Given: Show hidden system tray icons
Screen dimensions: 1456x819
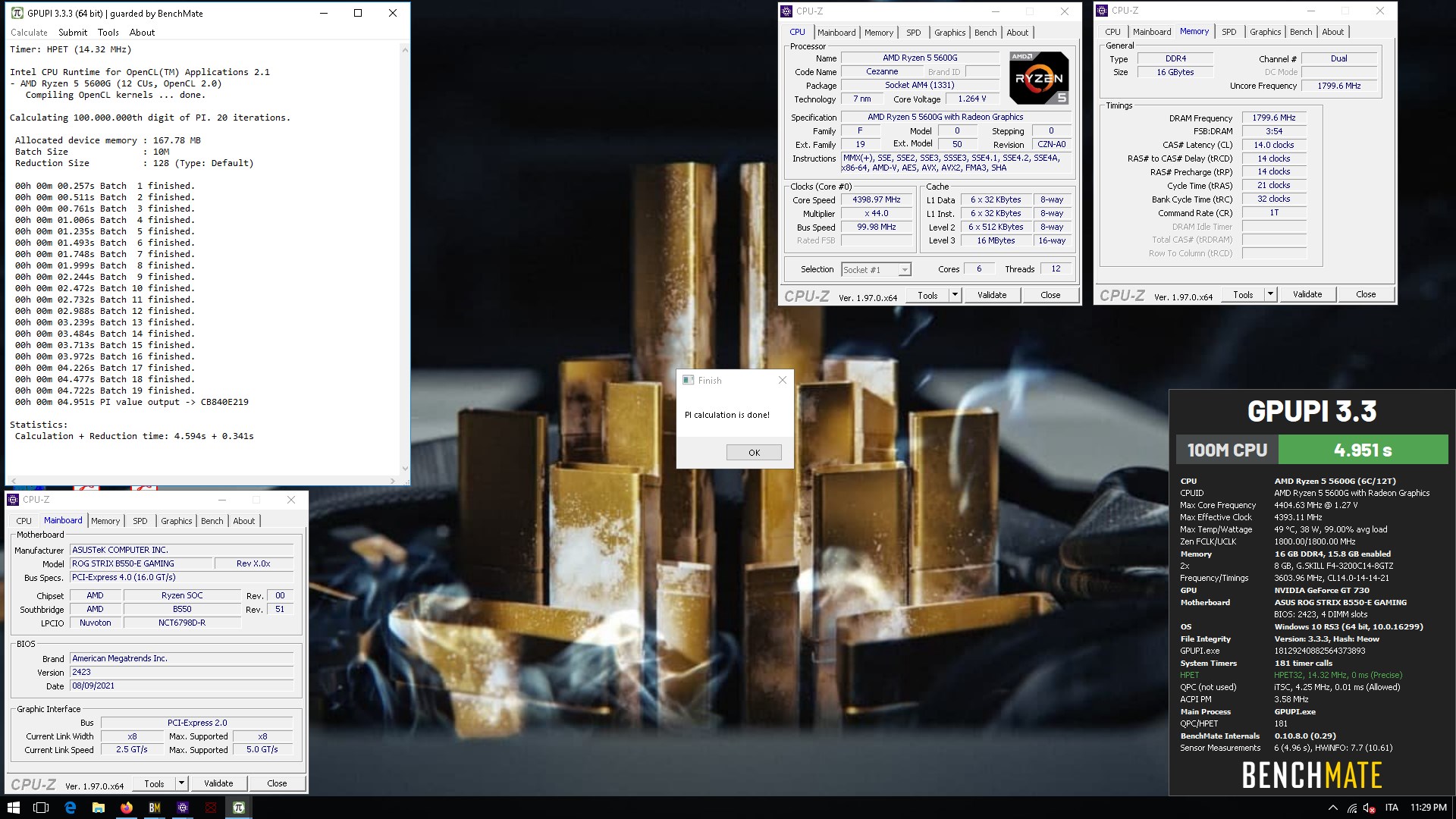Looking at the screenshot, I should click(1332, 808).
